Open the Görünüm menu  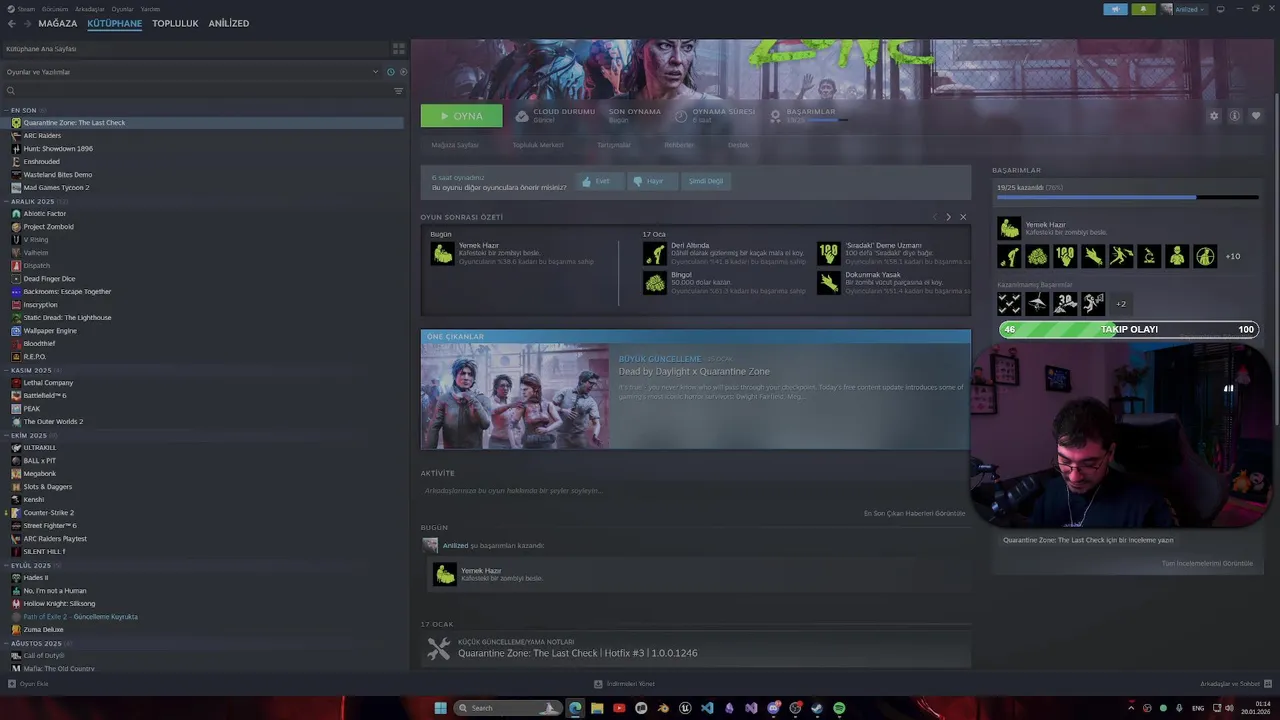pyautogui.click(x=55, y=8)
